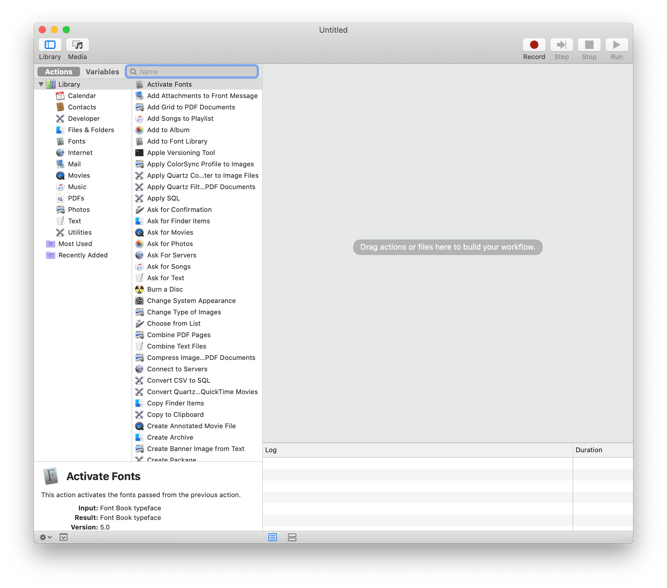Viewport: 667px width, 588px height.
Task: Select the Calendar category icon
Action: pos(60,96)
